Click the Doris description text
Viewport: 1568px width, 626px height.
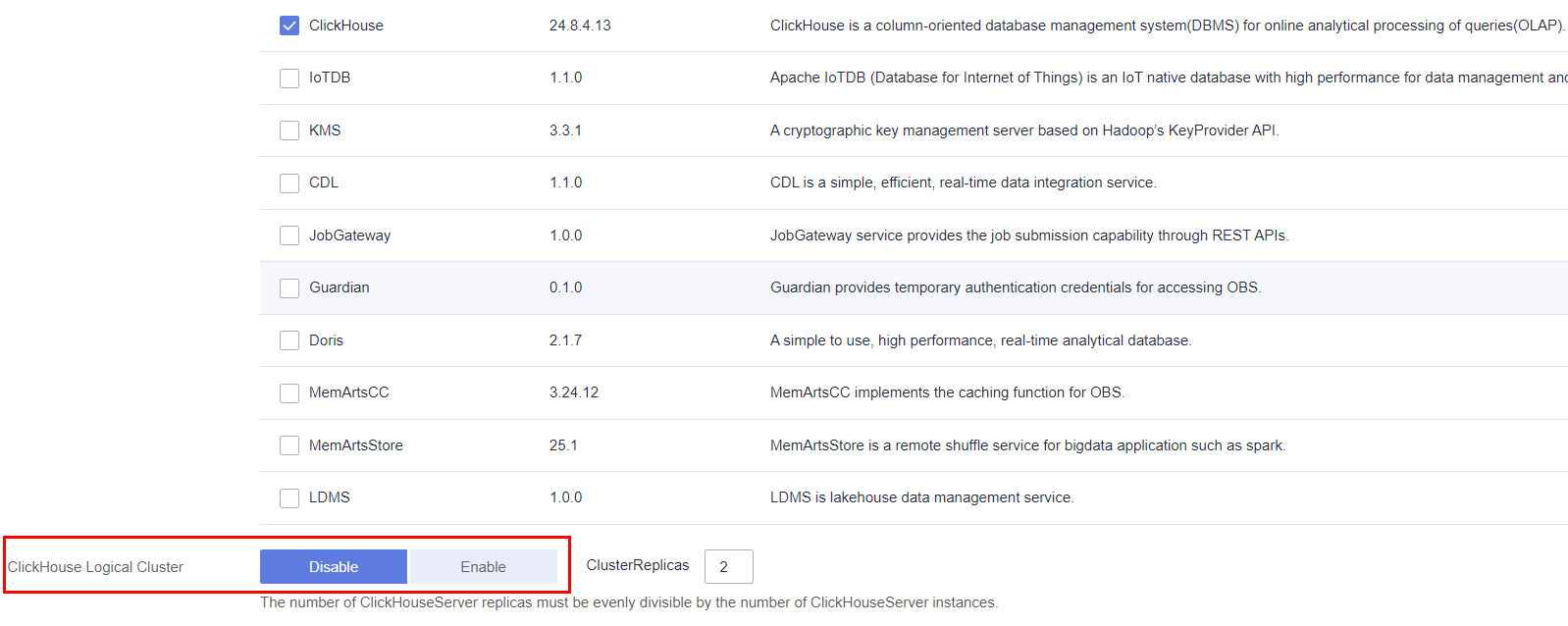click(x=980, y=340)
